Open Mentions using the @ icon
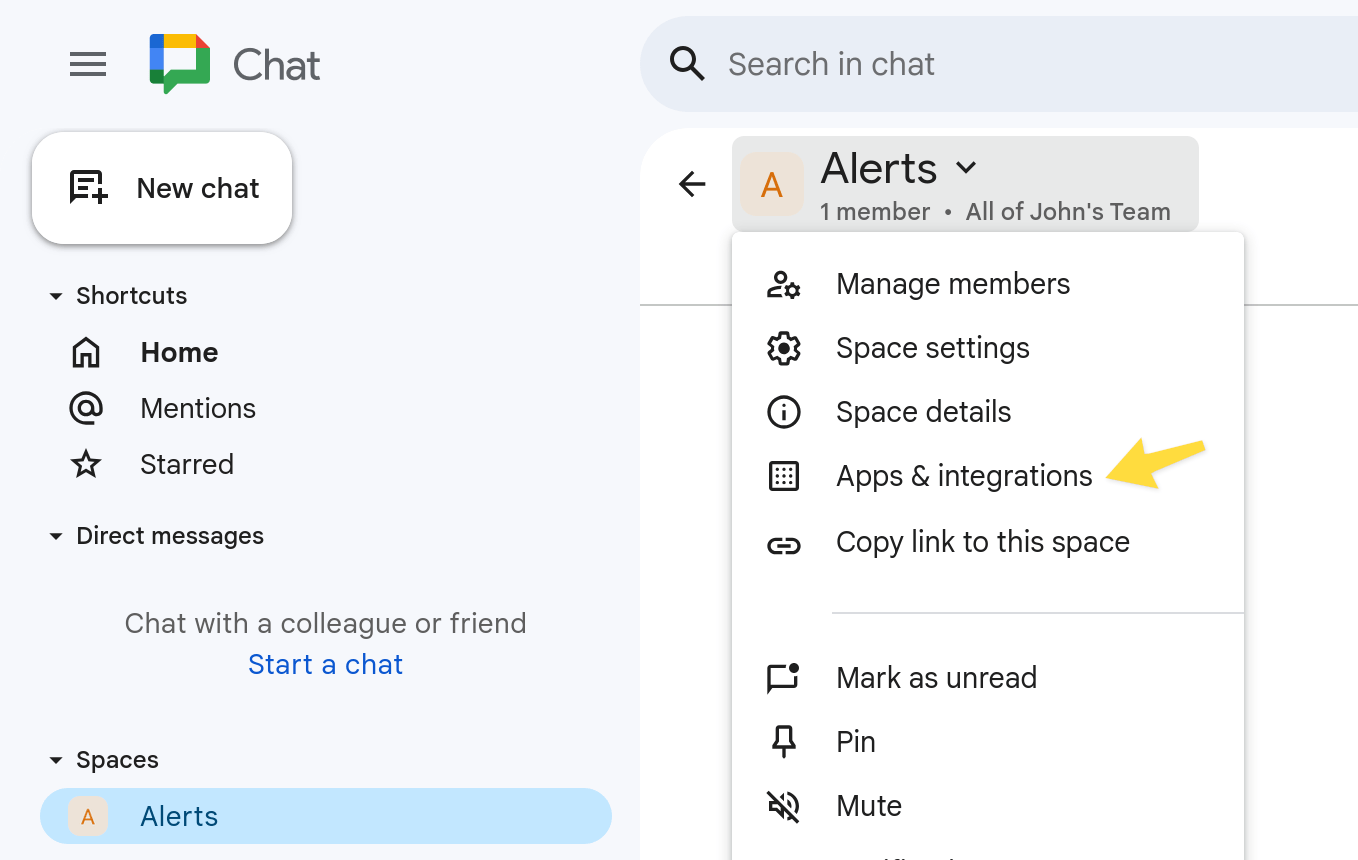The width and height of the screenshot is (1358, 860). point(86,408)
